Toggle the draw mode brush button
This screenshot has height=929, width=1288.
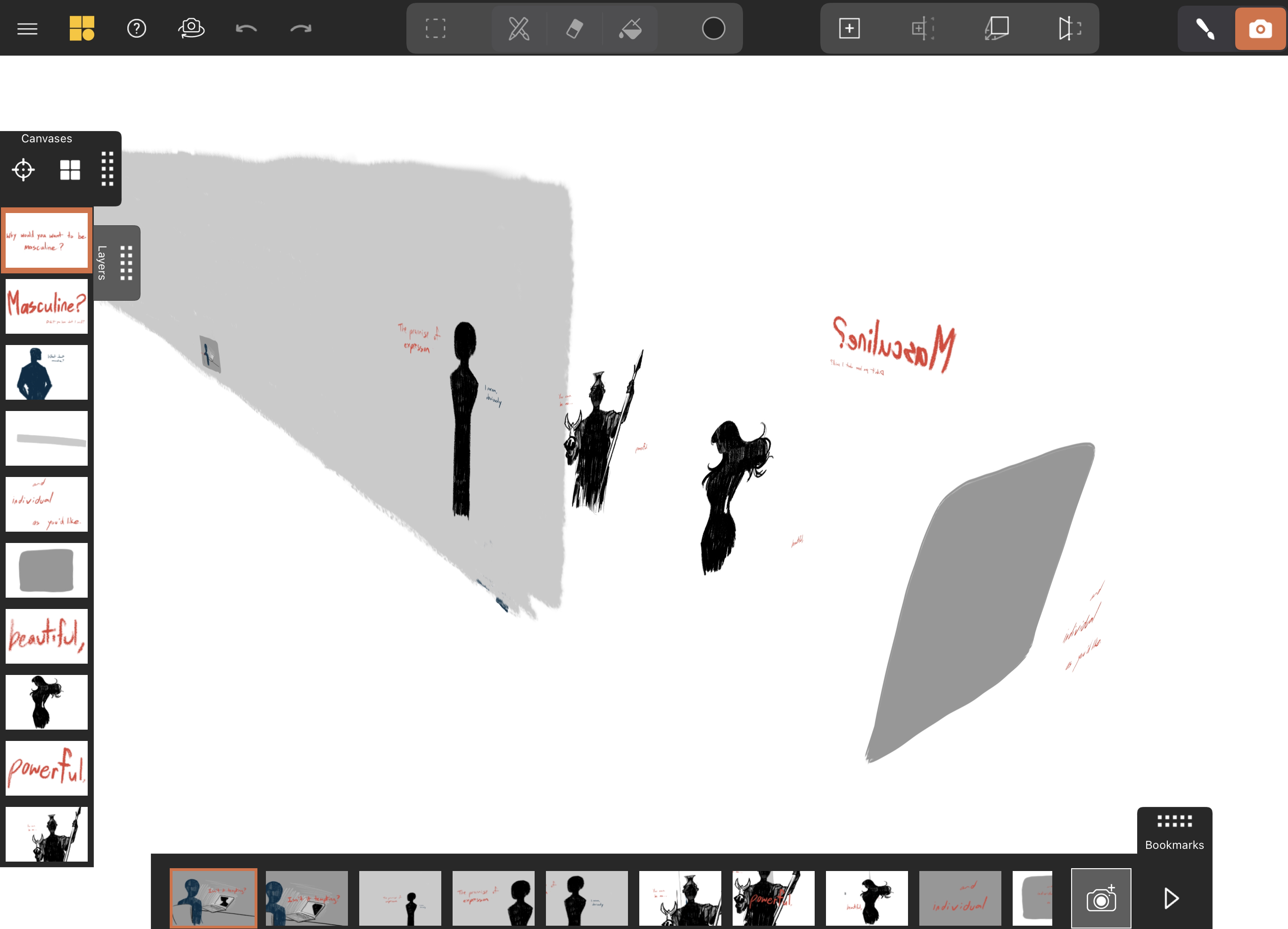[1205, 28]
